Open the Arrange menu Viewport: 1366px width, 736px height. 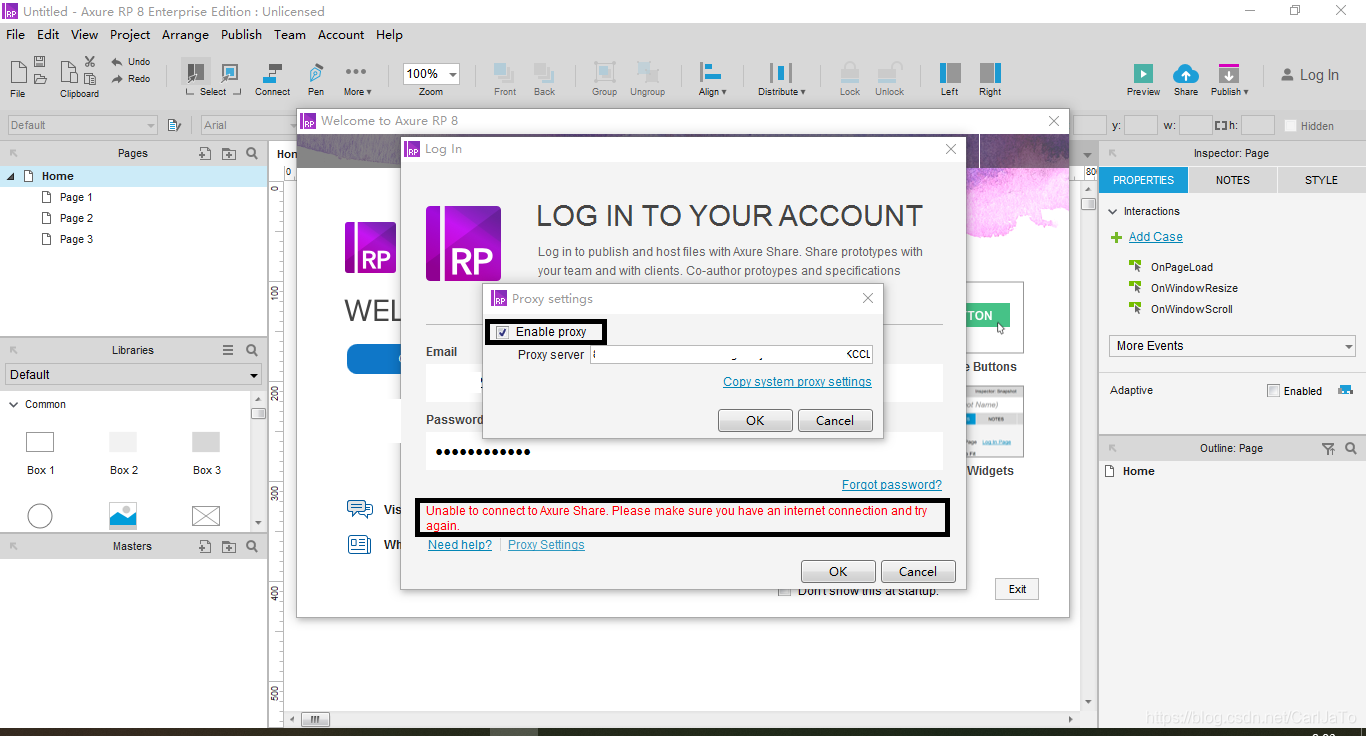click(x=185, y=34)
